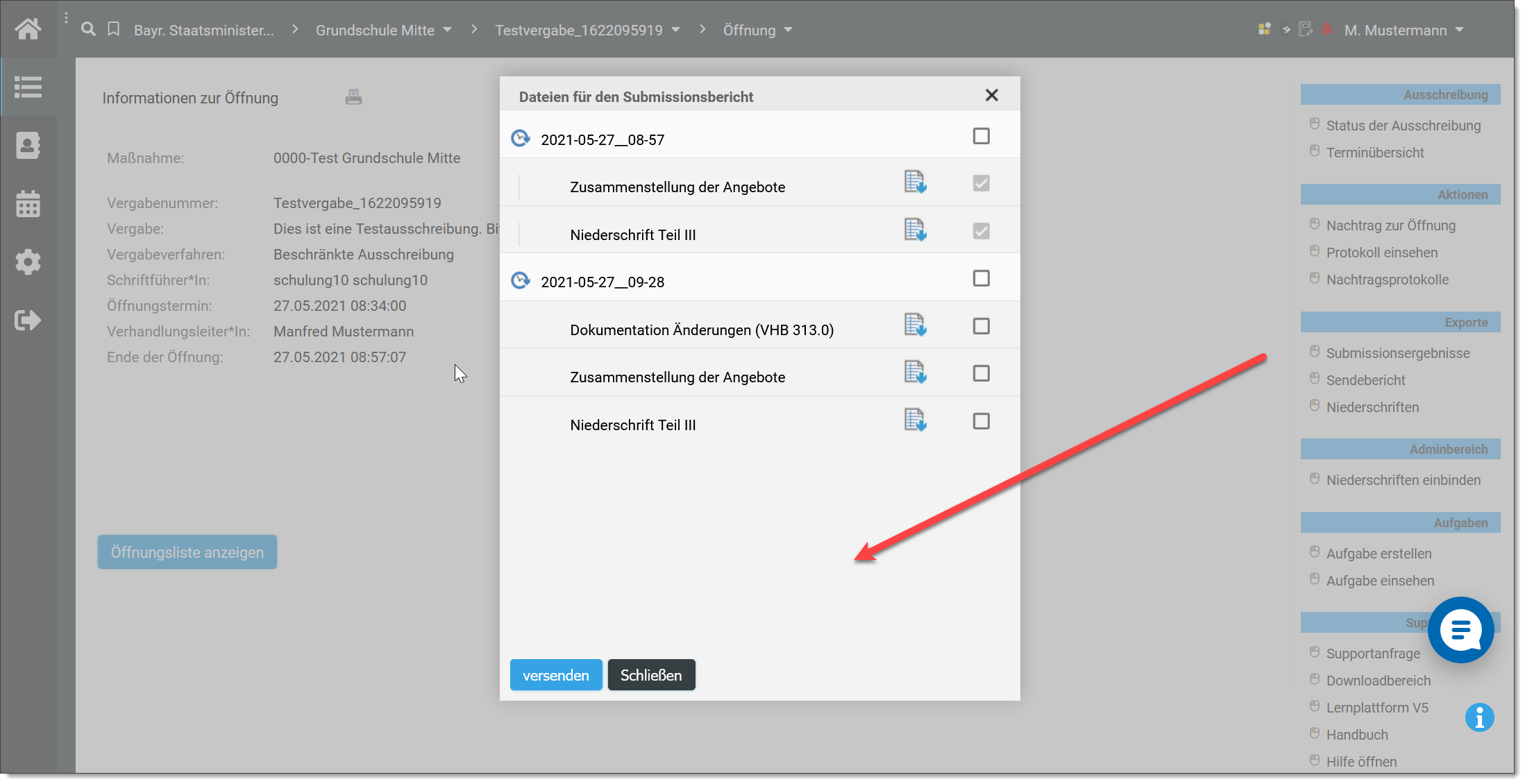Open Lernplattform V5 link

(1377, 708)
